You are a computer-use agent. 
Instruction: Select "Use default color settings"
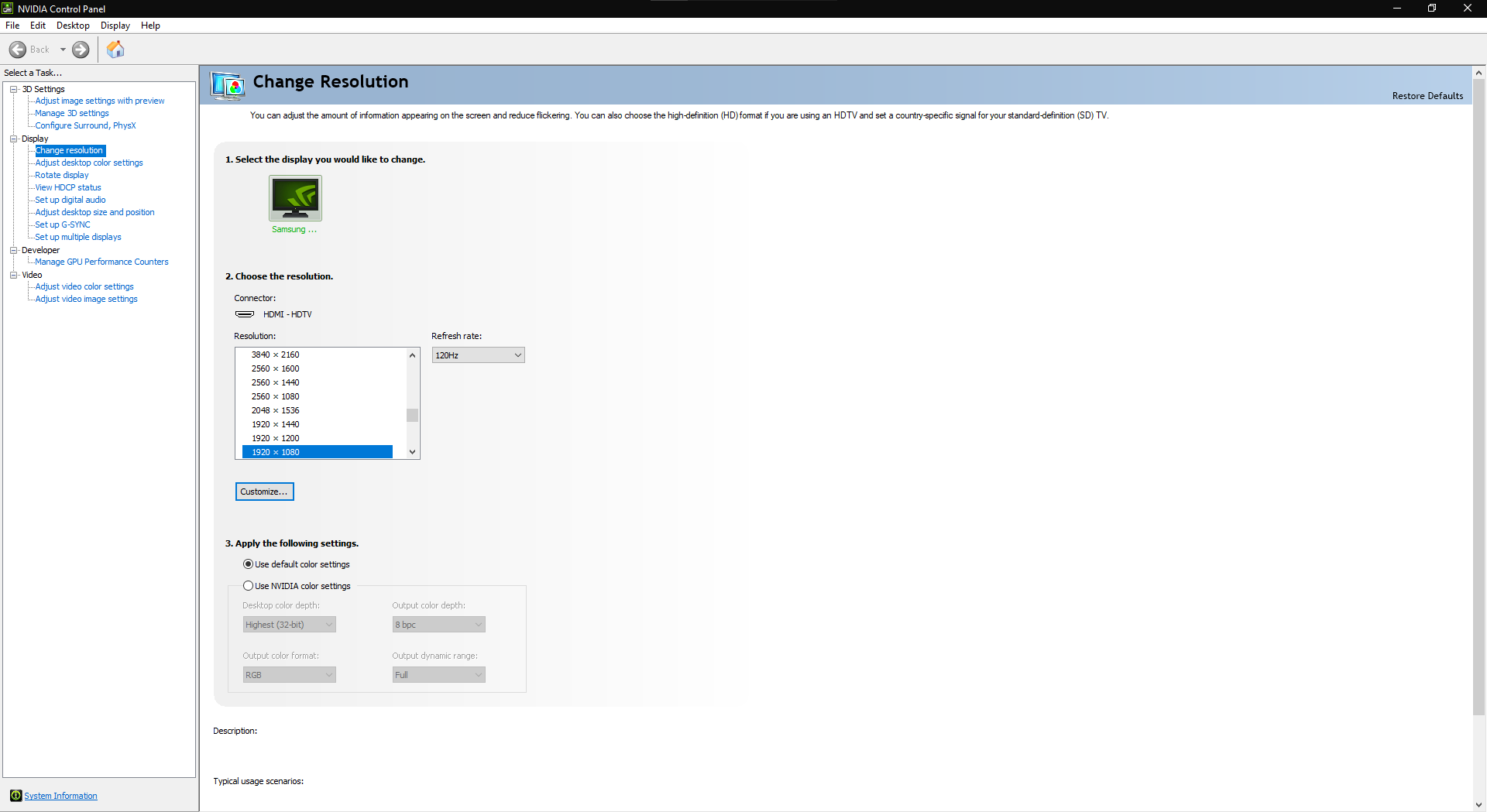[x=248, y=564]
